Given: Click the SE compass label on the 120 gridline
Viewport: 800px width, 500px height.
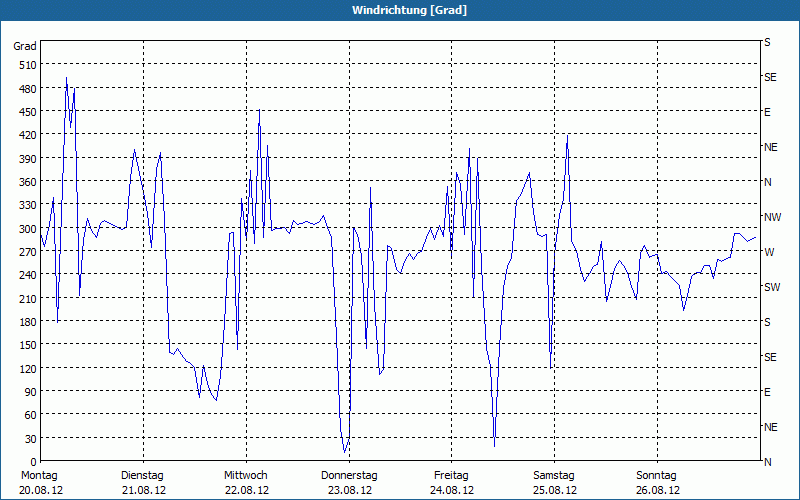Looking at the screenshot, I should point(770,357).
